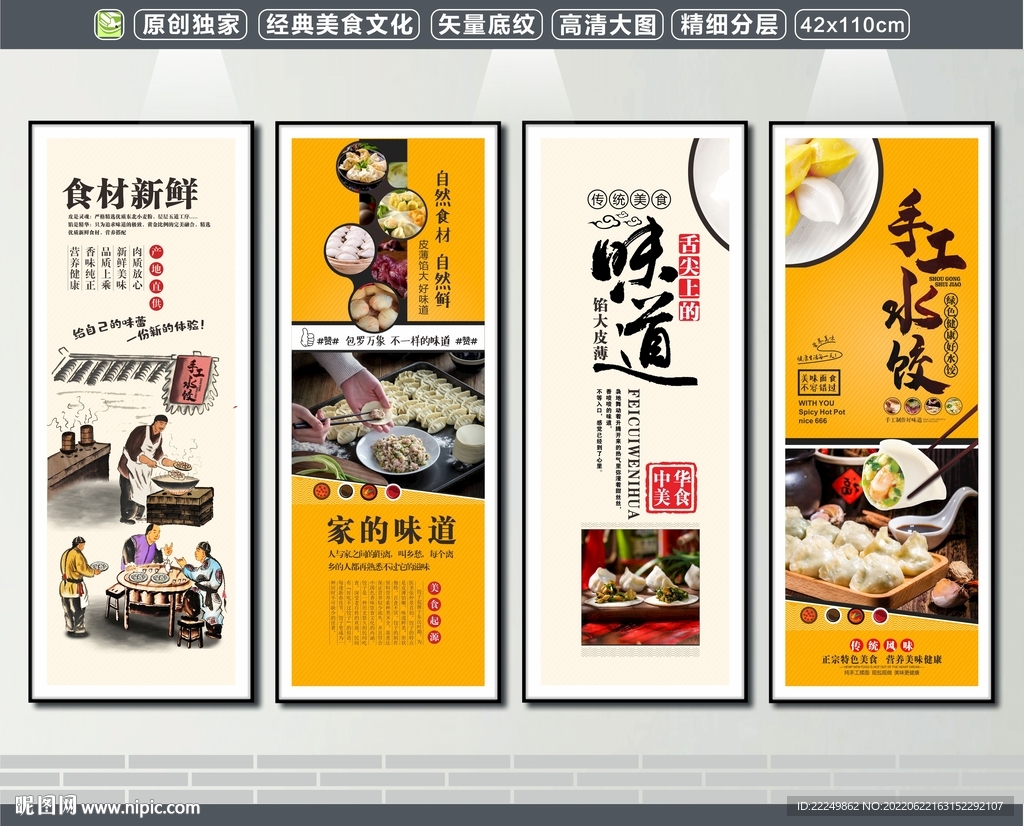Screen dimensions: 1024x826
Task: Click the red 美食起源 vertical label
Action: pos(433,612)
